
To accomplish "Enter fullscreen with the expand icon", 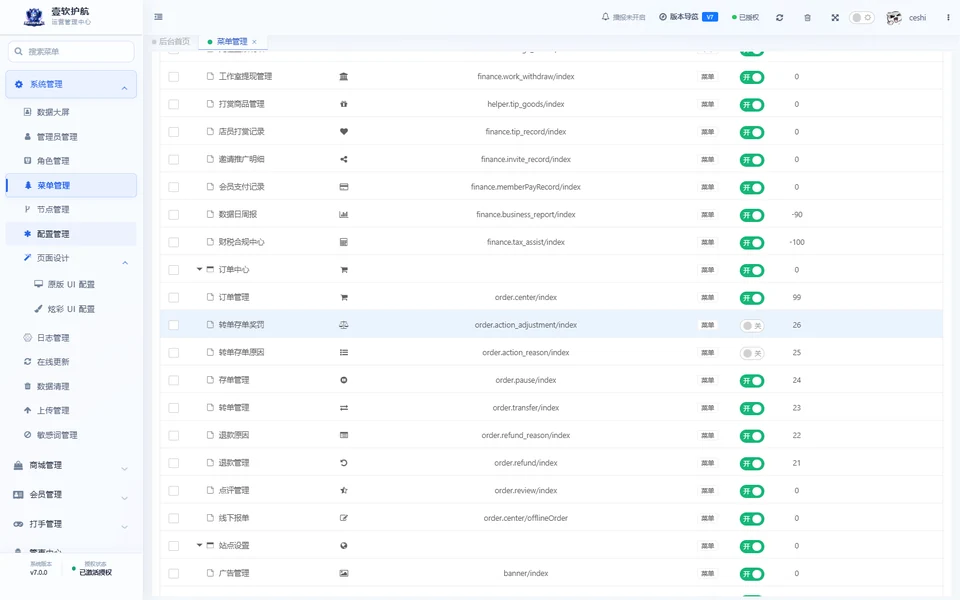I will pos(835,18).
